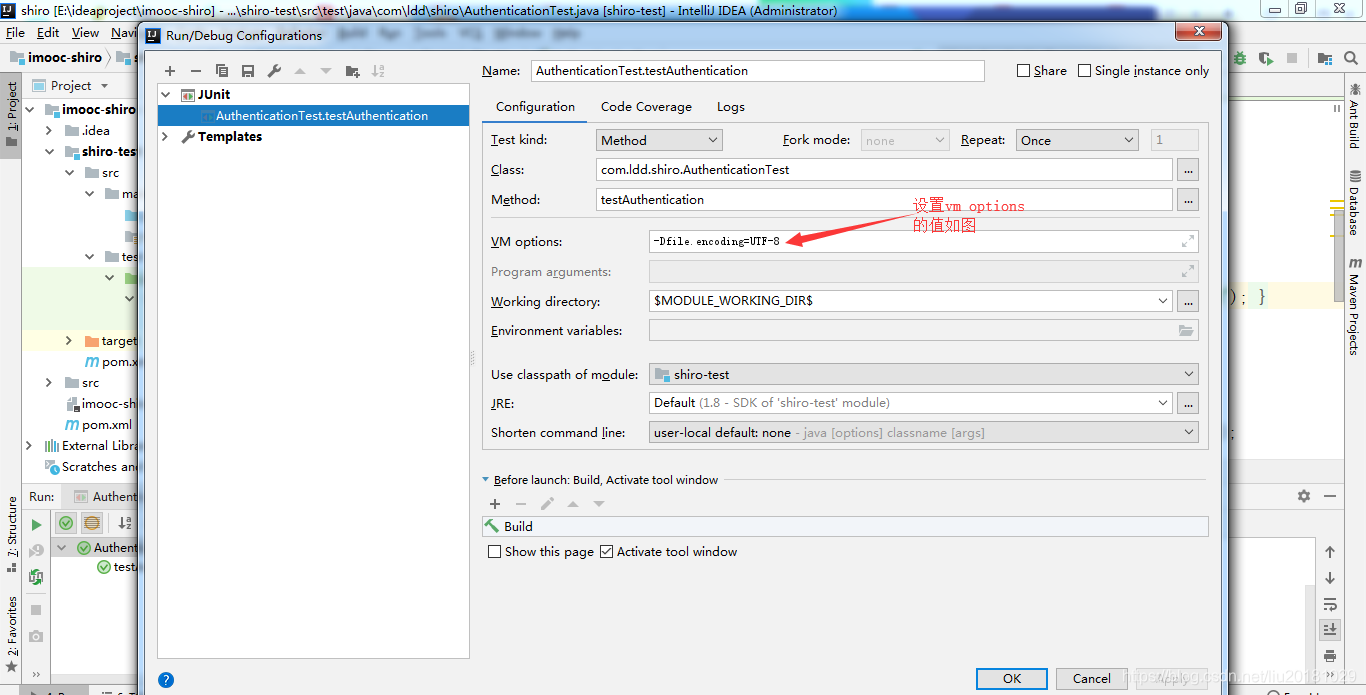Browse for Method with ellipsis button
This screenshot has height=695, width=1366.
(x=1187, y=200)
